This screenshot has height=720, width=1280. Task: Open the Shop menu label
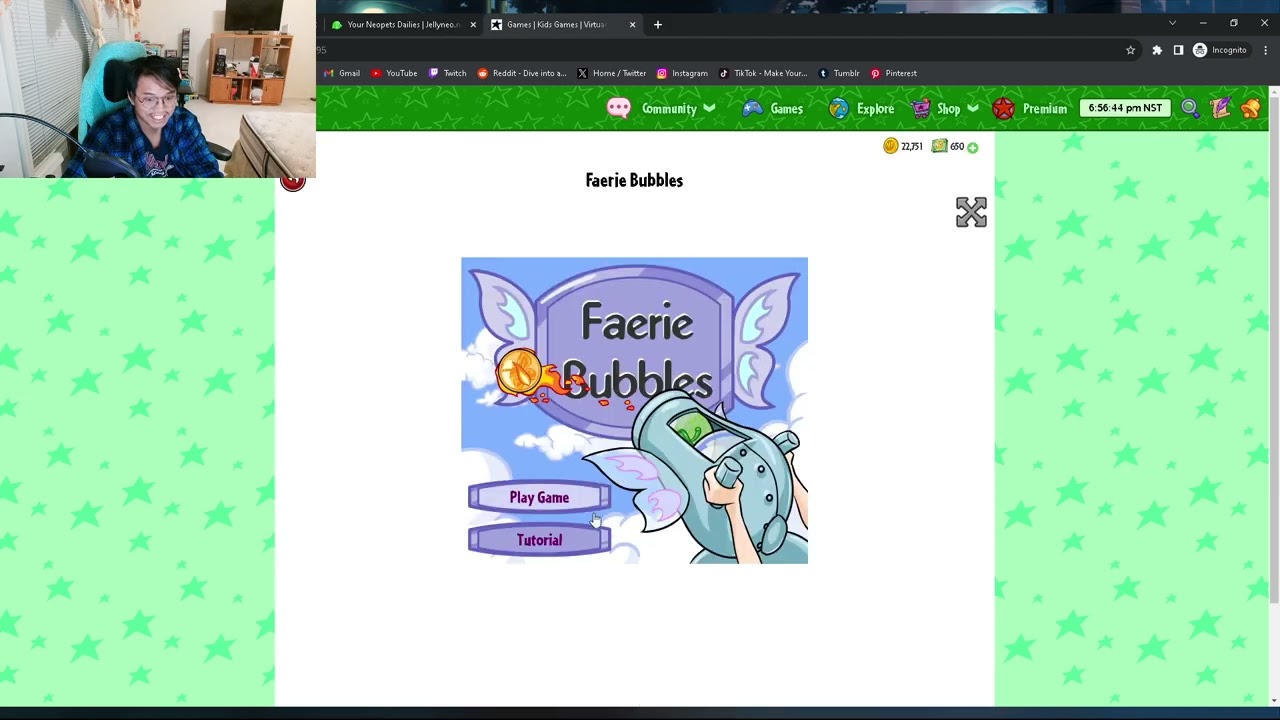click(948, 109)
